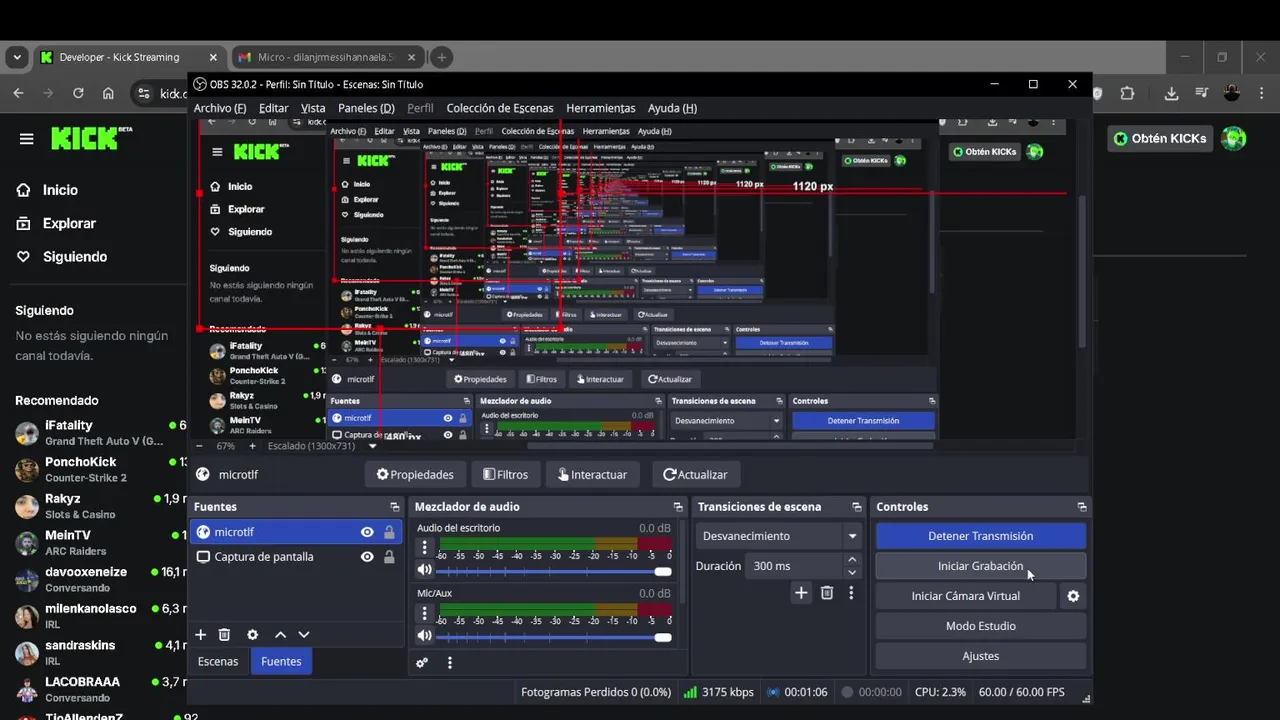Decrease transition duration stepper
Image resolution: width=1280 pixels, height=720 pixels.
[852, 572]
